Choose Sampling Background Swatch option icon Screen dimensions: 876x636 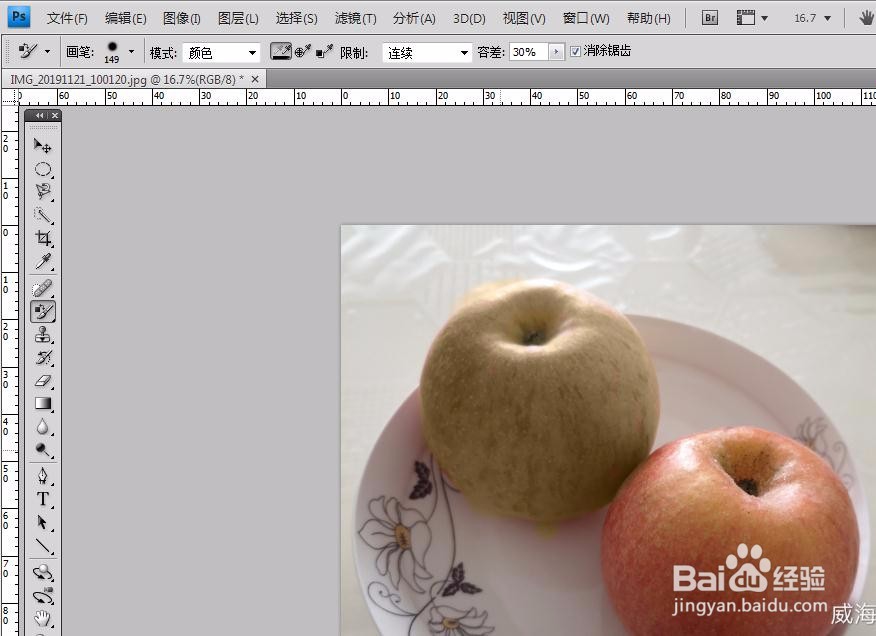324,52
